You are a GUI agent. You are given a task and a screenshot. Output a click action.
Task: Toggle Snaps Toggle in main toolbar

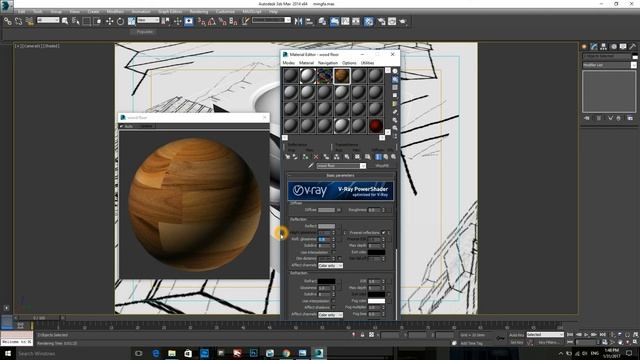pyautogui.click(x=201, y=21)
